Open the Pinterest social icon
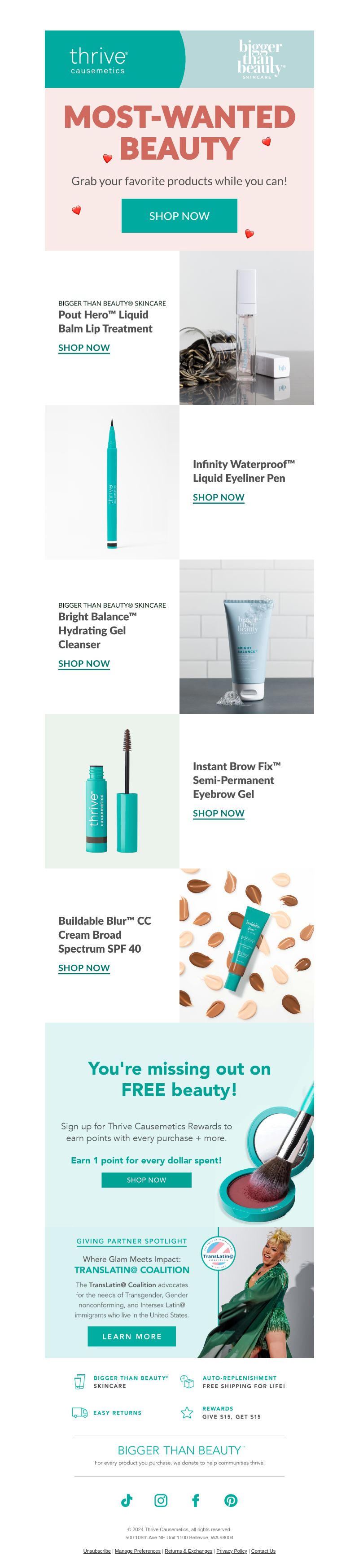This screenshot has width=359, height=1568. (231, 1500)
